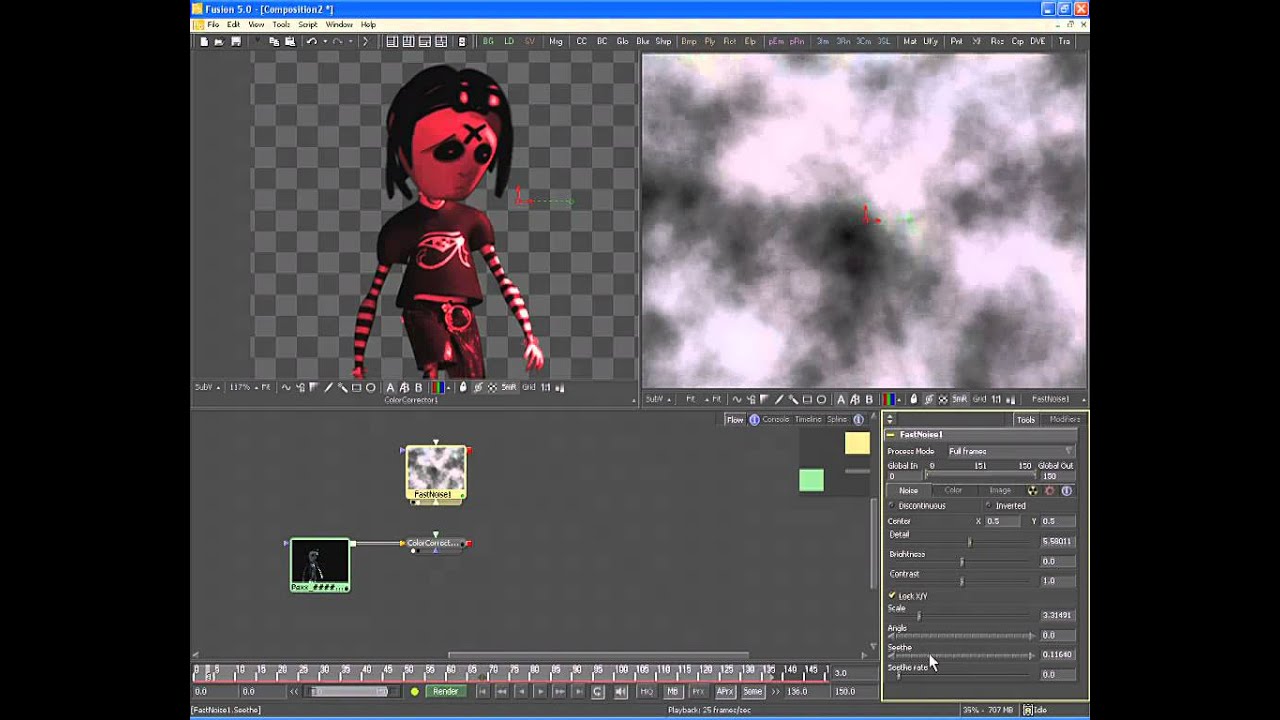Add a CC color corrector tool from toolbar

[581, 41]
